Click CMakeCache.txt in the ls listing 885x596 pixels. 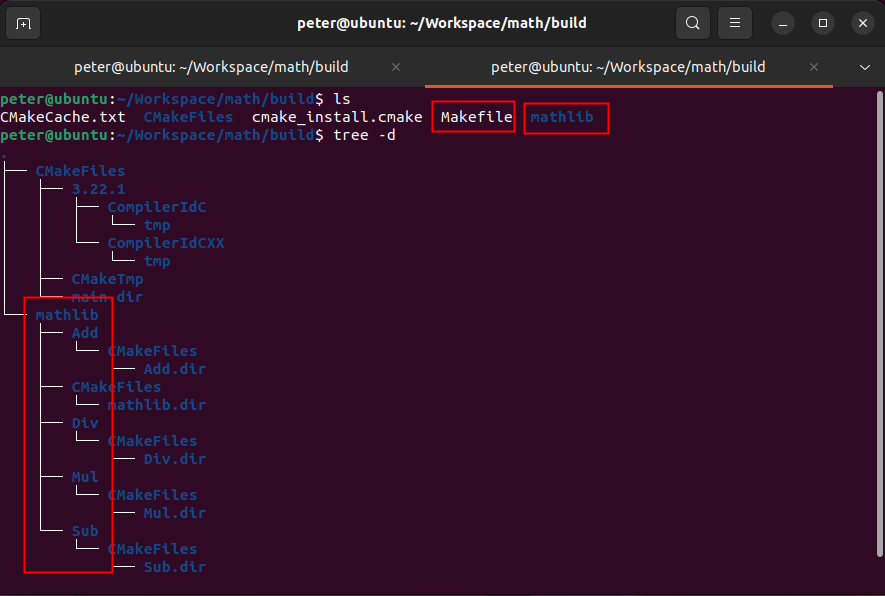click(63, 117)
